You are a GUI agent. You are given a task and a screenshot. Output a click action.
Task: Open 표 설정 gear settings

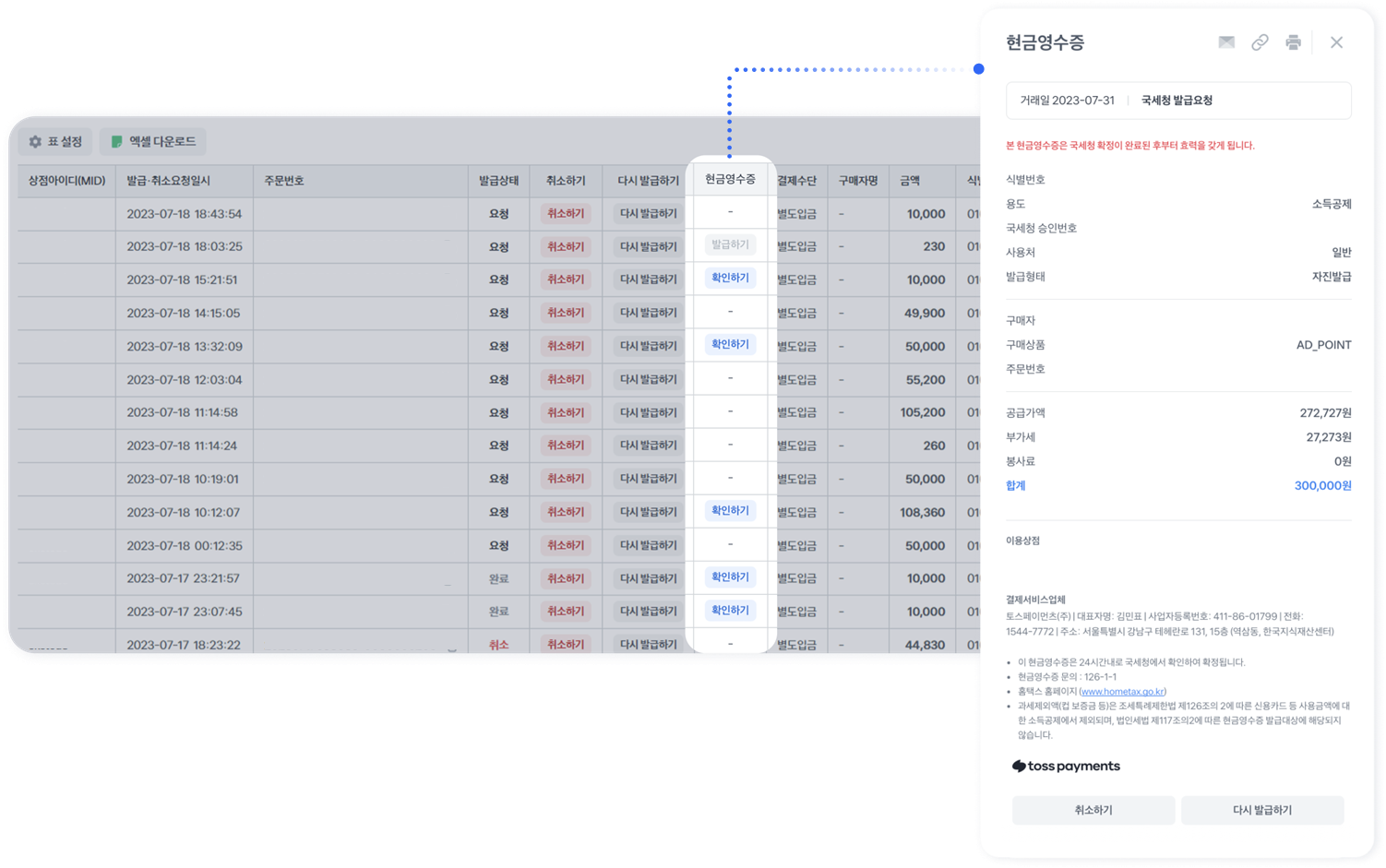tap(56, 142)
